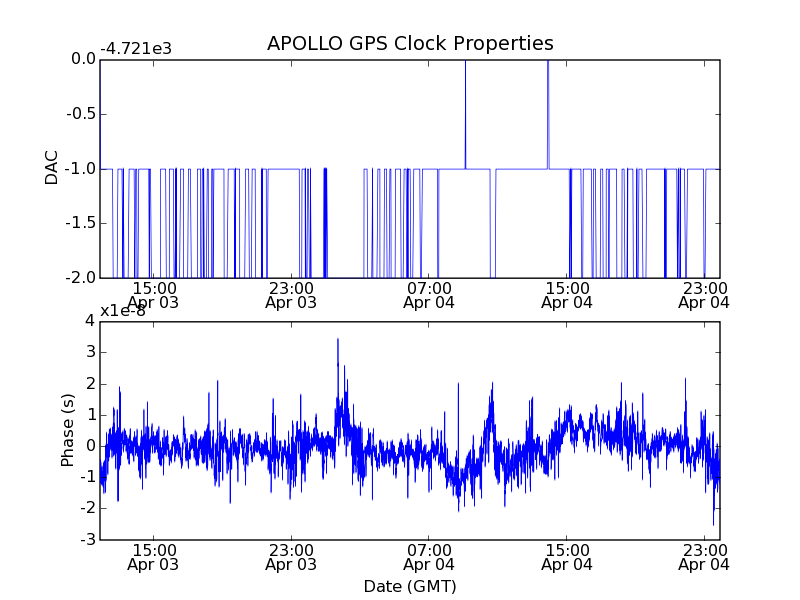Click the phase plot '-3' tick label
This screenshot has width=800, height=600.
(x=88, y=539)
